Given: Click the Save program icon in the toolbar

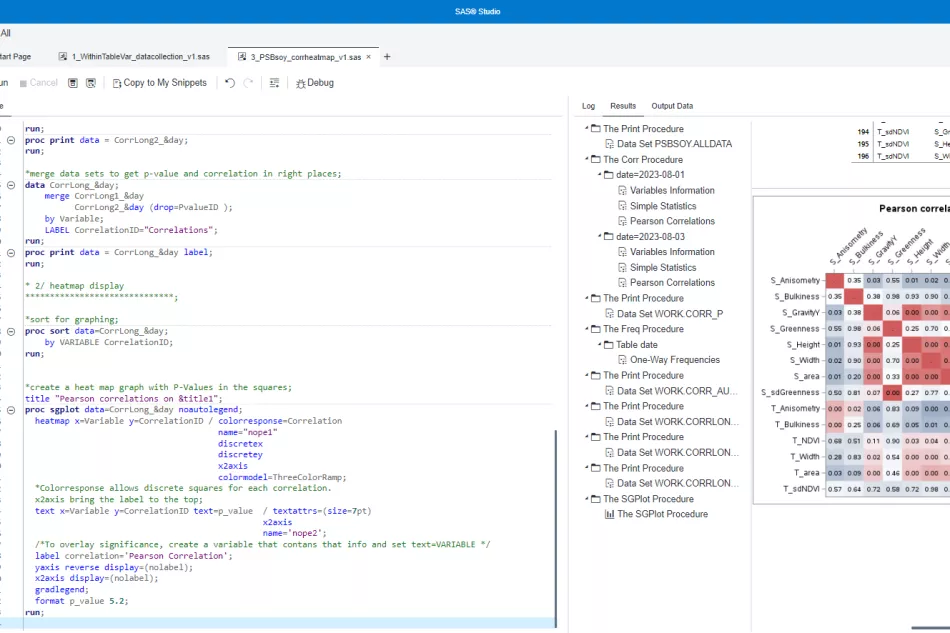Looking at the screenshot, I should (x=73, y=83).
